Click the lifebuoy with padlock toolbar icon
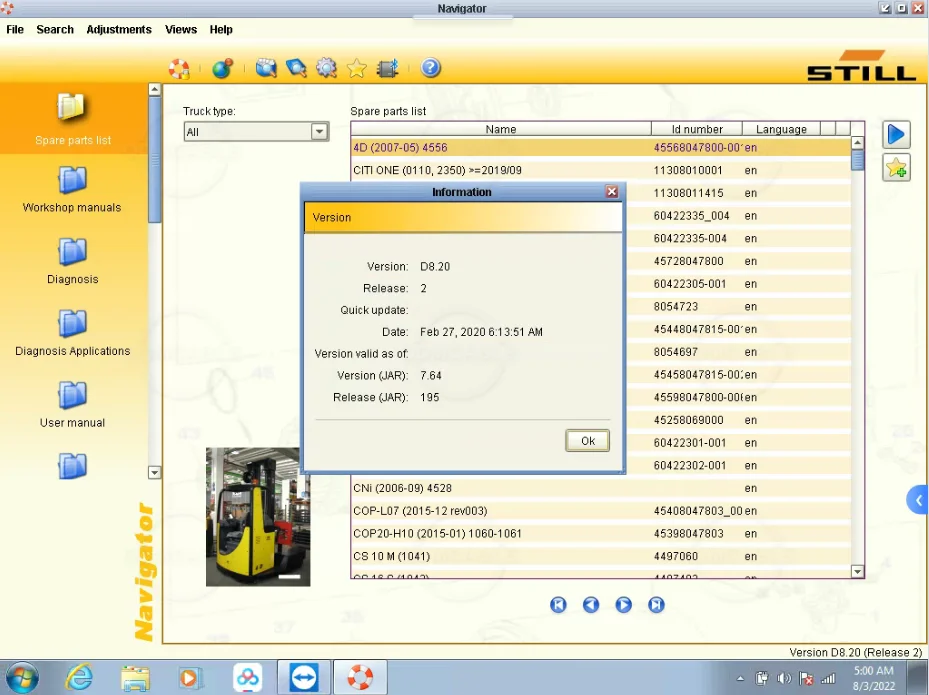 click(x=179, y=68)
